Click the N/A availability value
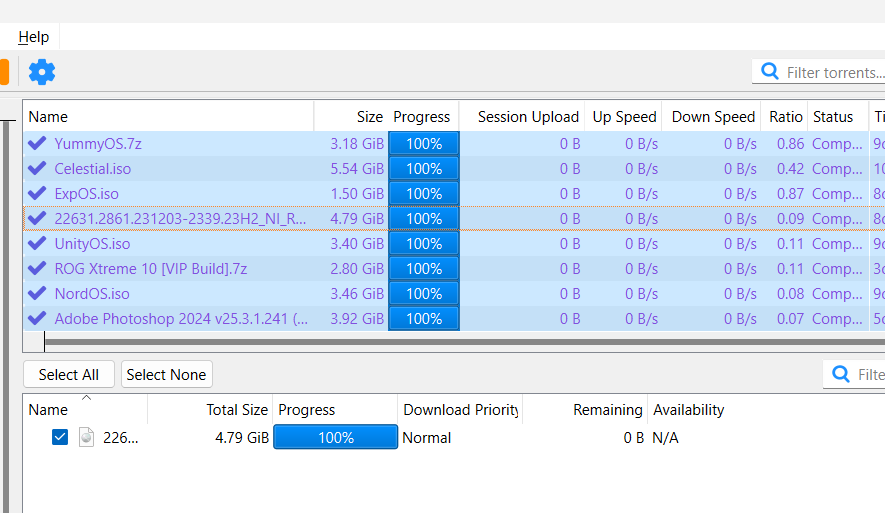This screenshot has width=885, height=513. coord(665,437)
